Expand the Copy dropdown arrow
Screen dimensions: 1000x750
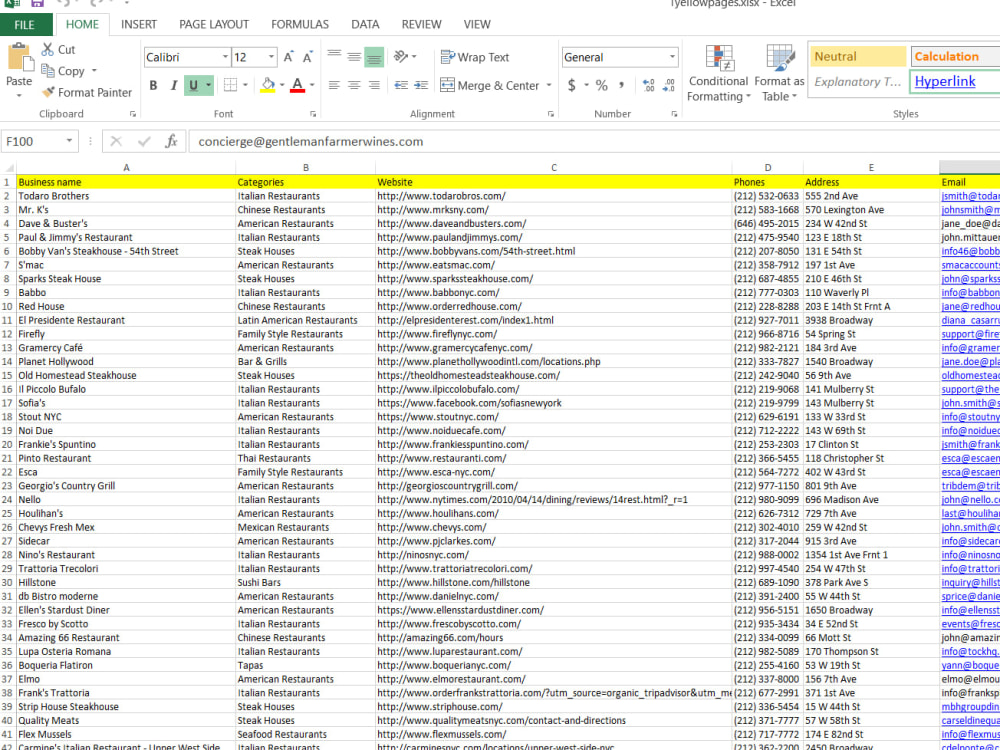(94, 71)
